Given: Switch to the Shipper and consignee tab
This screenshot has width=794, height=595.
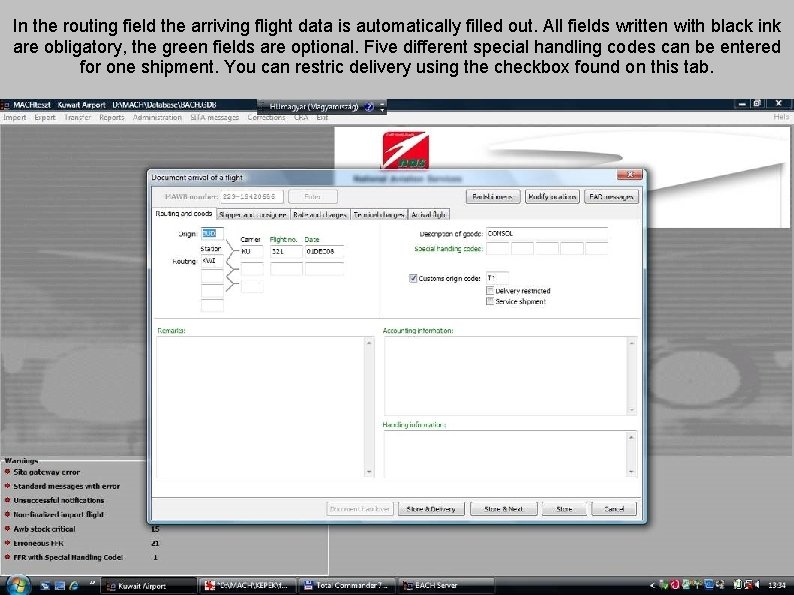Looking at the screenshot, I should coord(253,215).
